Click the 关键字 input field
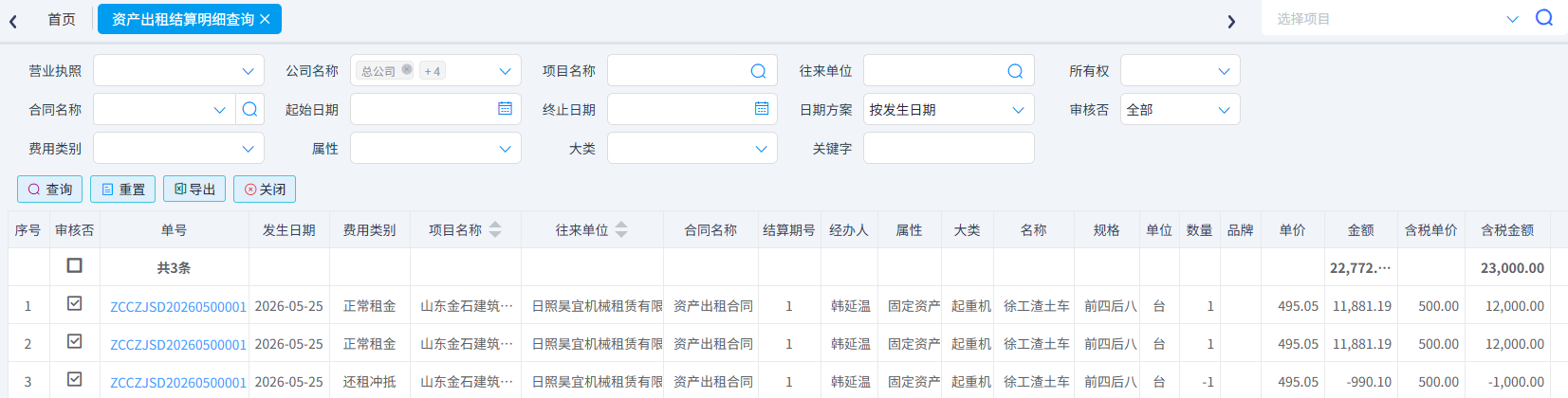 pos(949,149)
